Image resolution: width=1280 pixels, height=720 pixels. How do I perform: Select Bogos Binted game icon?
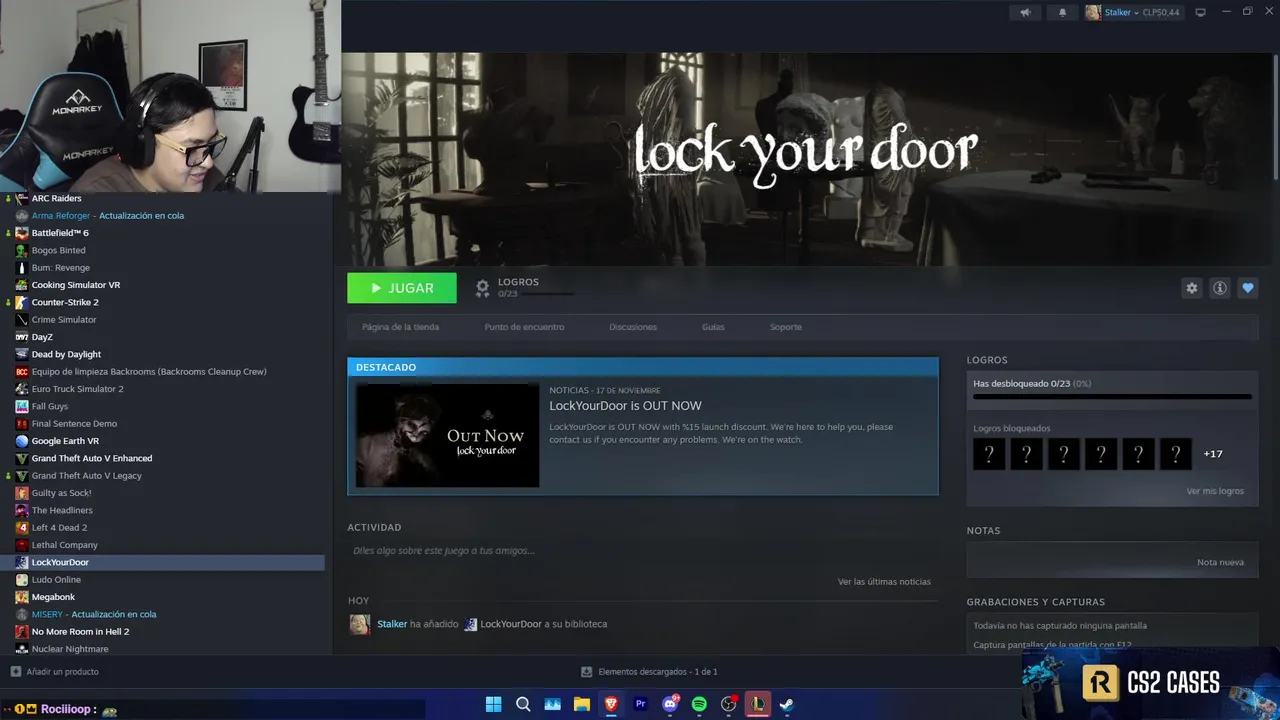pos(22,250)
